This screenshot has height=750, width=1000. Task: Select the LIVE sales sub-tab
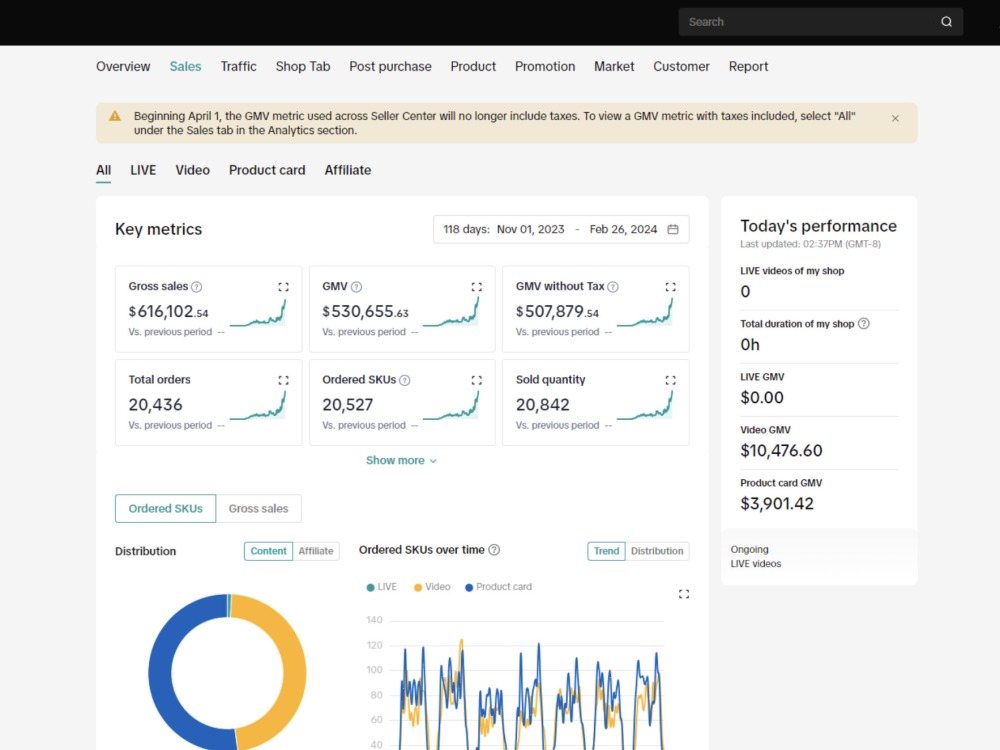pos(143,170)
